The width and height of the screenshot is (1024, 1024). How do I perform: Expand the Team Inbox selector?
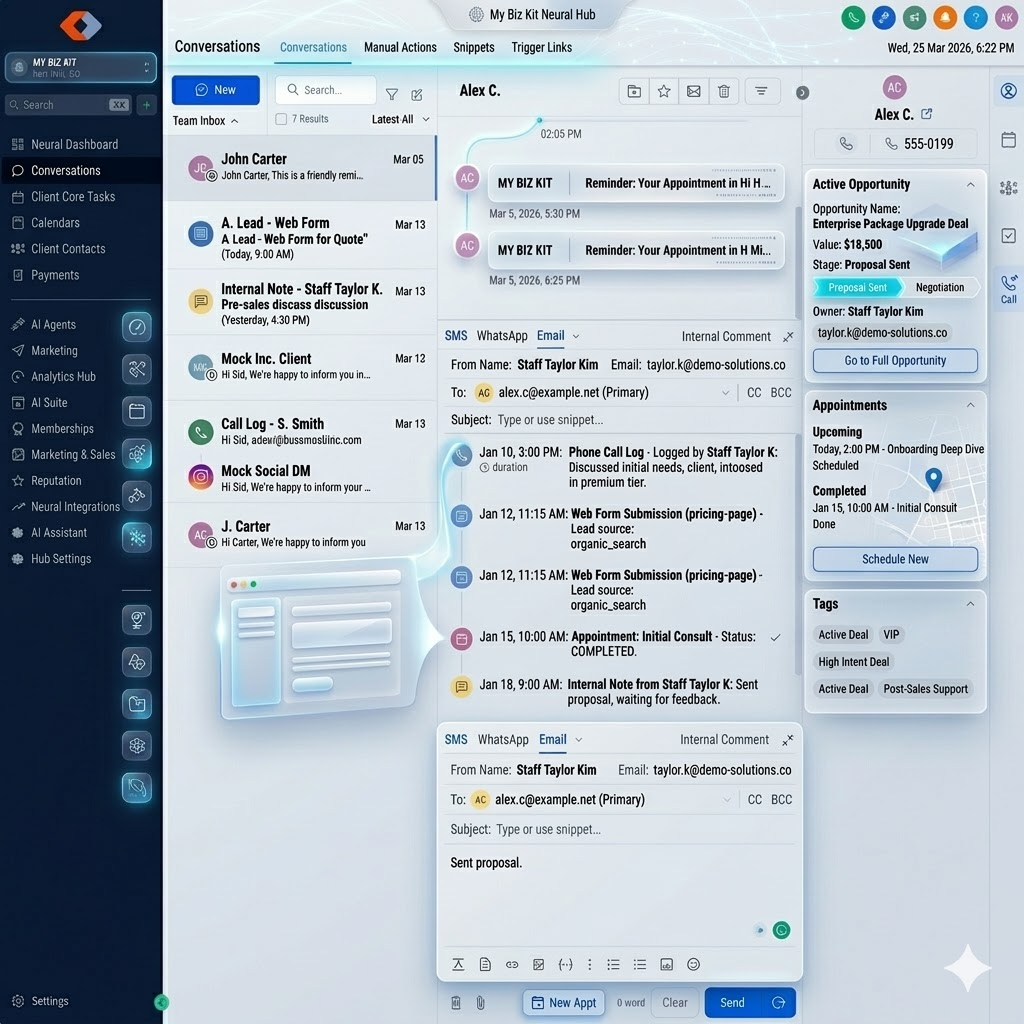pos(205,121)
